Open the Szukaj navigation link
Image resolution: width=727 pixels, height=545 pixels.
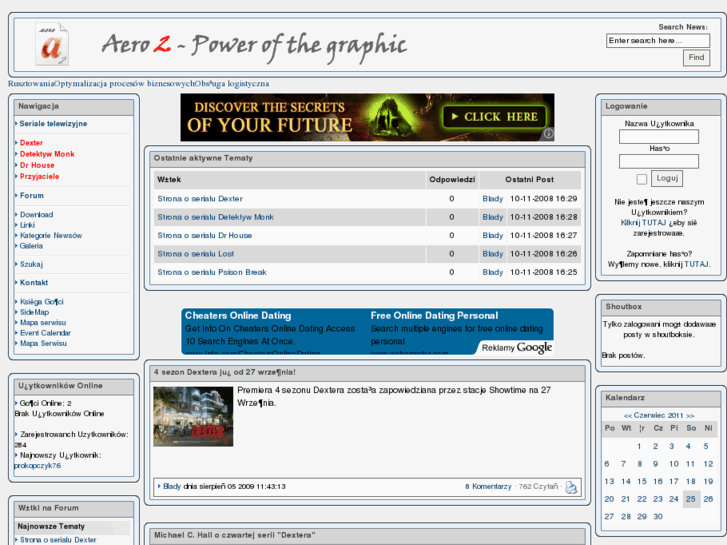tap(31, 264)
